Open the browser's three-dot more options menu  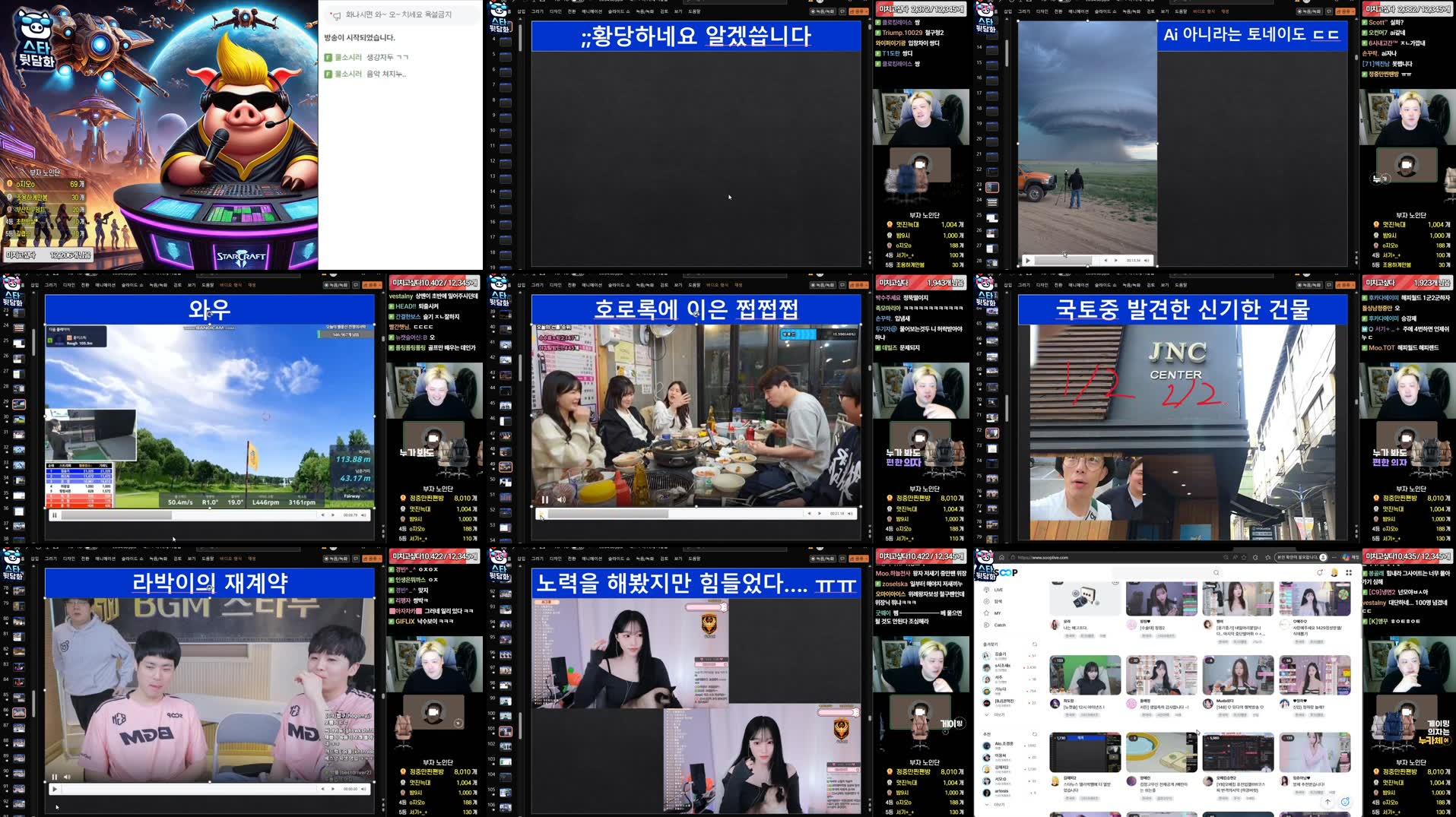tap(1334, 557)
